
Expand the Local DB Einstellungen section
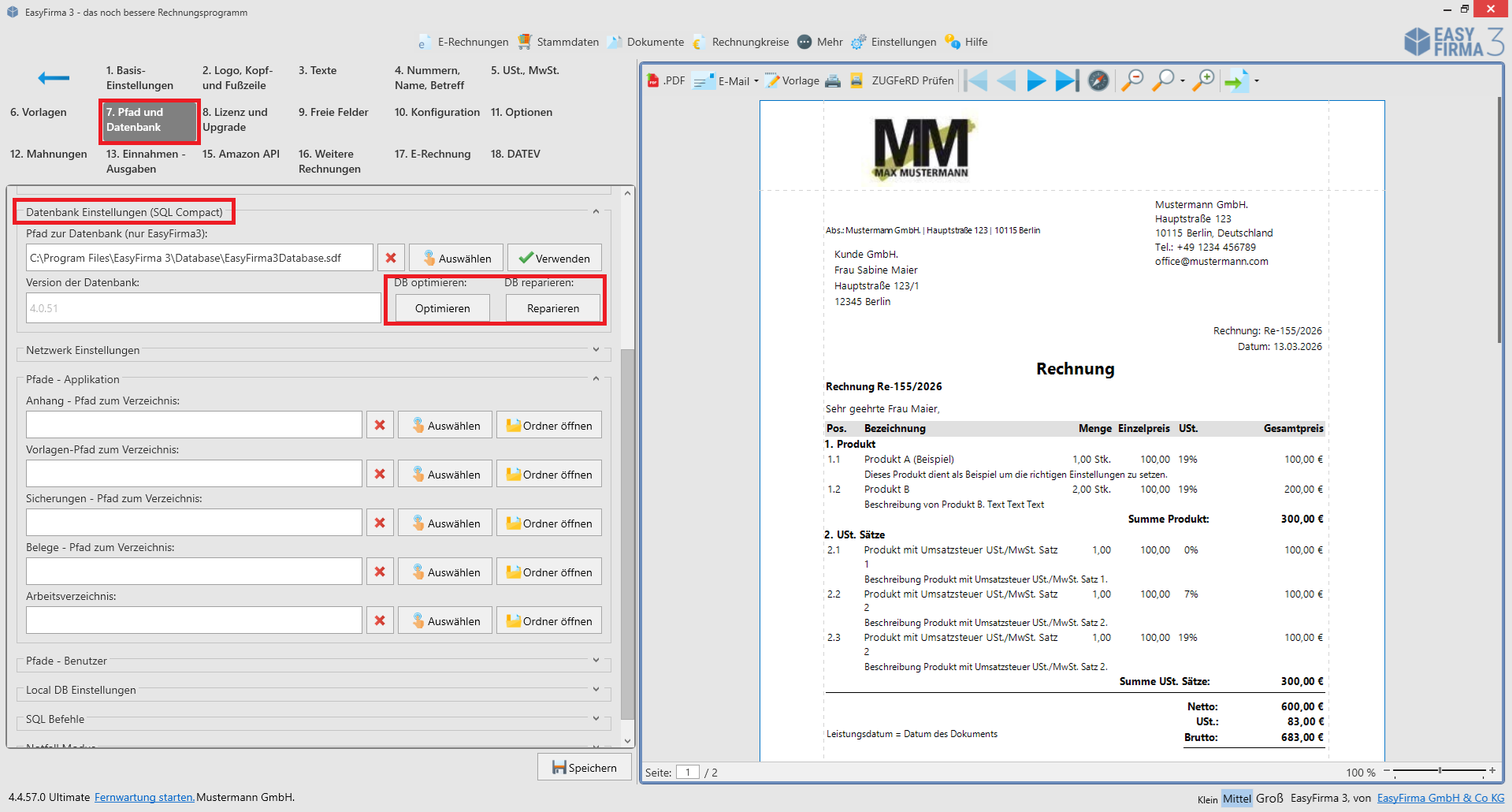click(596, 690)
